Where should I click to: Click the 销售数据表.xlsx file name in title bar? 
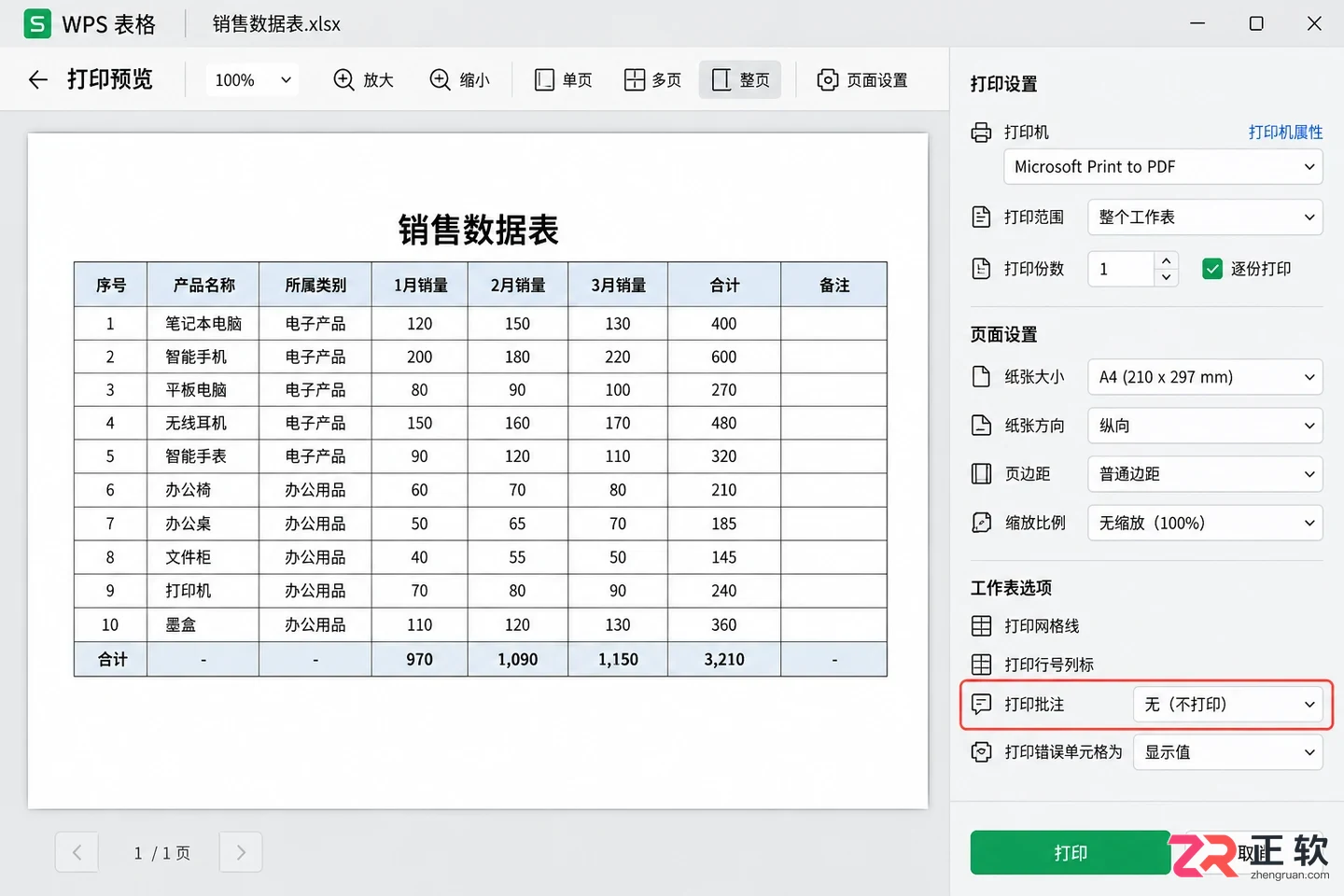coord(276,24)
